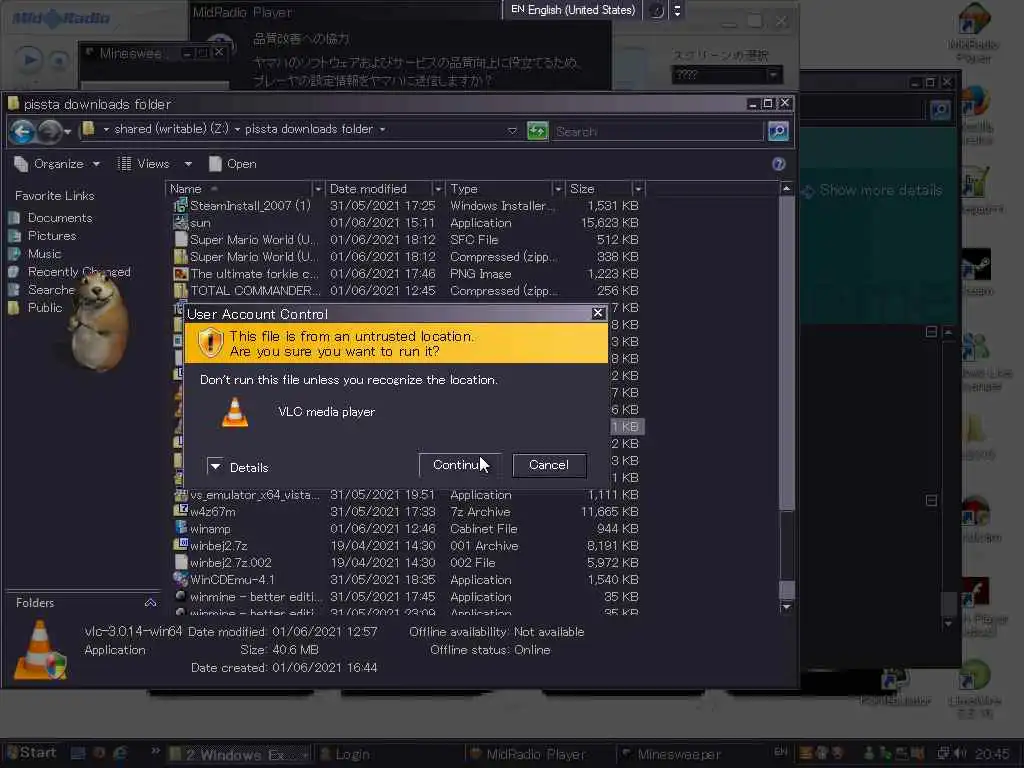Image resolution: width=1024 pixels, height=768 pixels.
Task: Click Cancel in User Account Control dialog
Action: click(549, 465)
